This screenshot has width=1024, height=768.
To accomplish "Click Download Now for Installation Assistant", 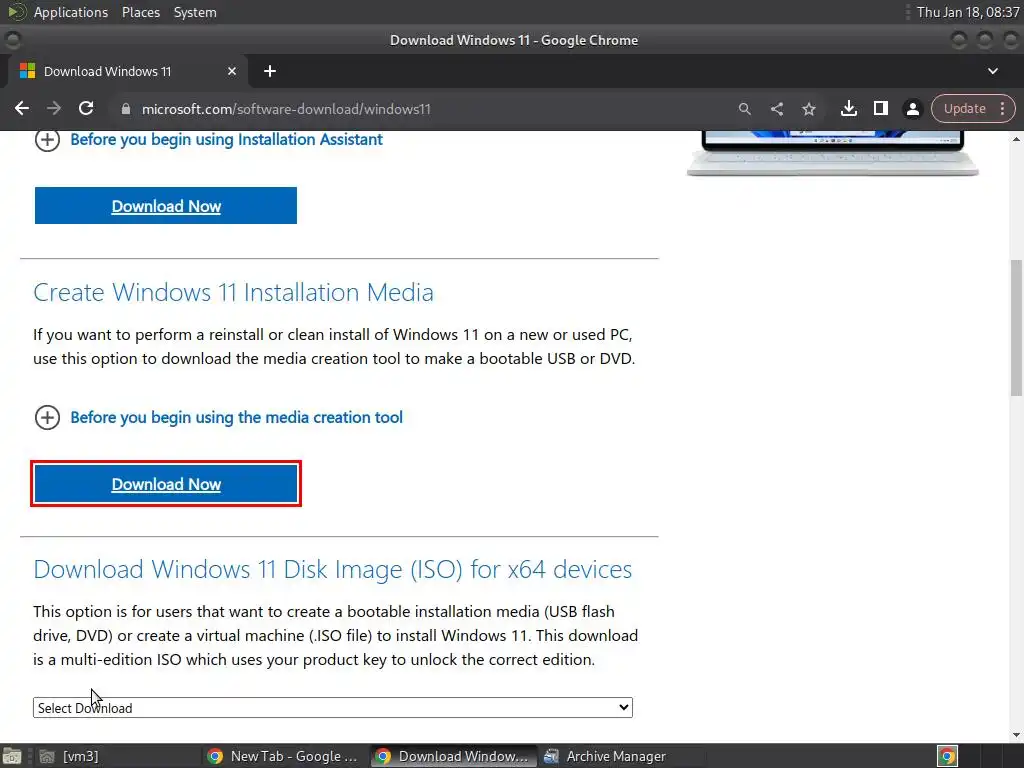I will point(166,206).
